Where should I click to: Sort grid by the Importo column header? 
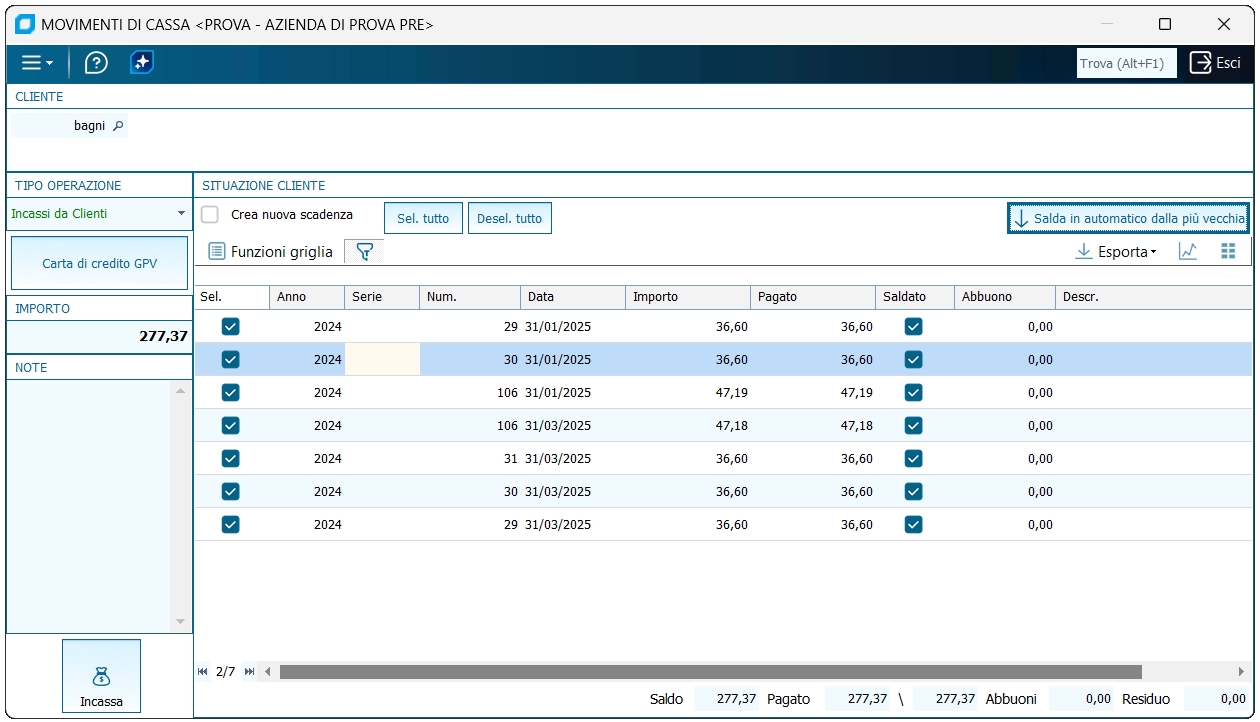[687, 297]
